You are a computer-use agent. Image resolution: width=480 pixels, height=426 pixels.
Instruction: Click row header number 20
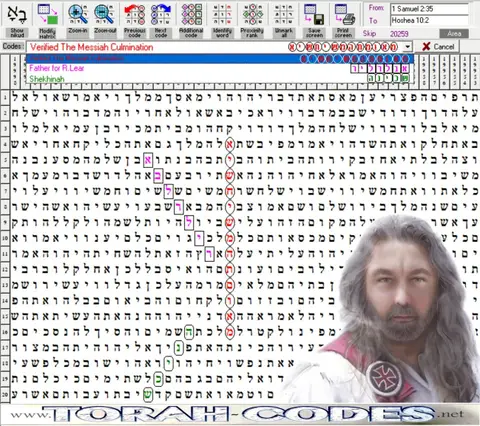[x=5, y=395]
